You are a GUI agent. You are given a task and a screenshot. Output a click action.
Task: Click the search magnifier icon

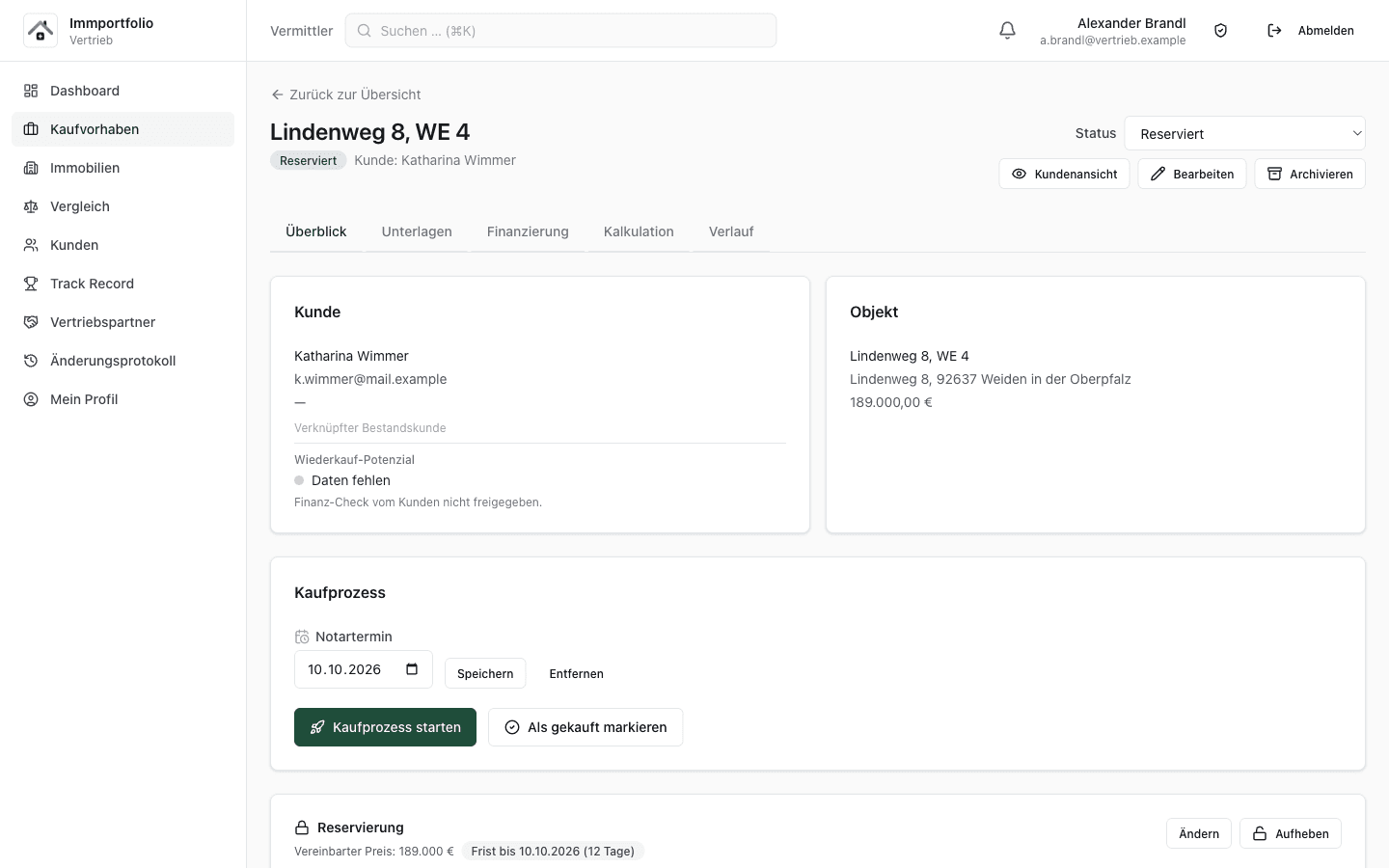click(x=365, y=31)
